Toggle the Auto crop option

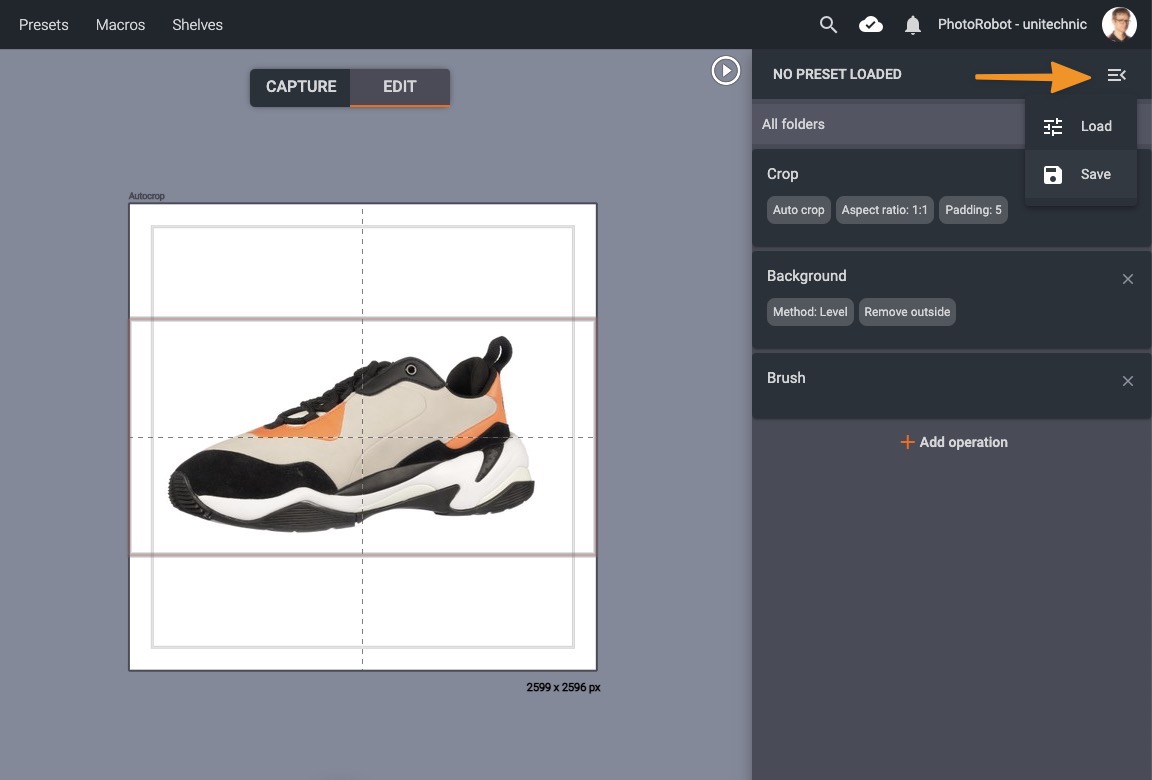[x=799, y=210]
